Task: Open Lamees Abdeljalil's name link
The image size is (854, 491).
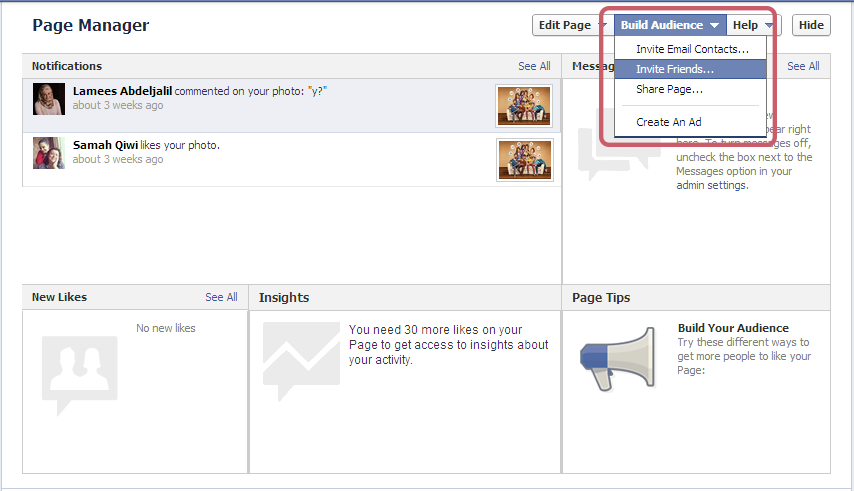Action: [124, 91]
